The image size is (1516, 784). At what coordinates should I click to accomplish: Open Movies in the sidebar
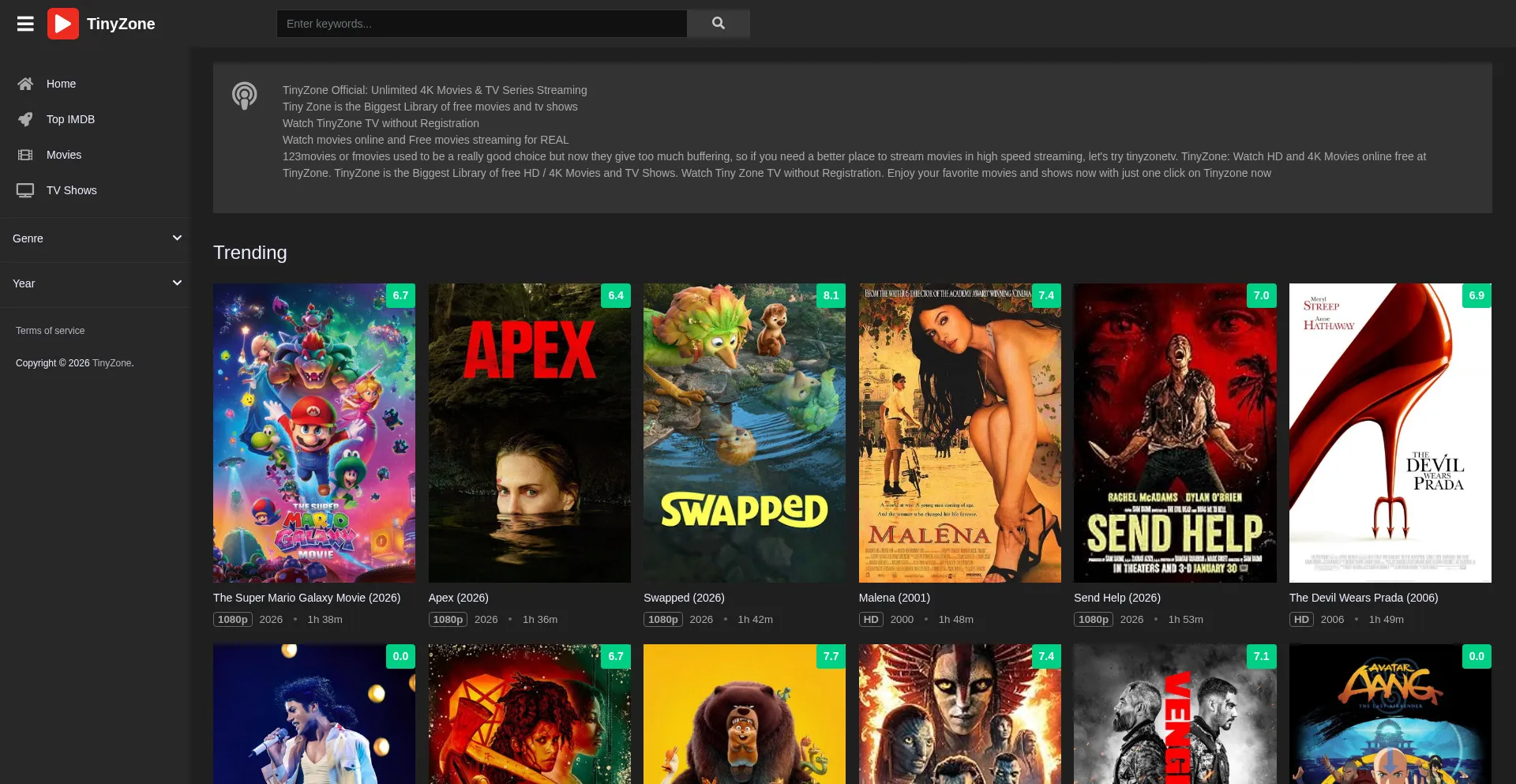click(64, 155)
